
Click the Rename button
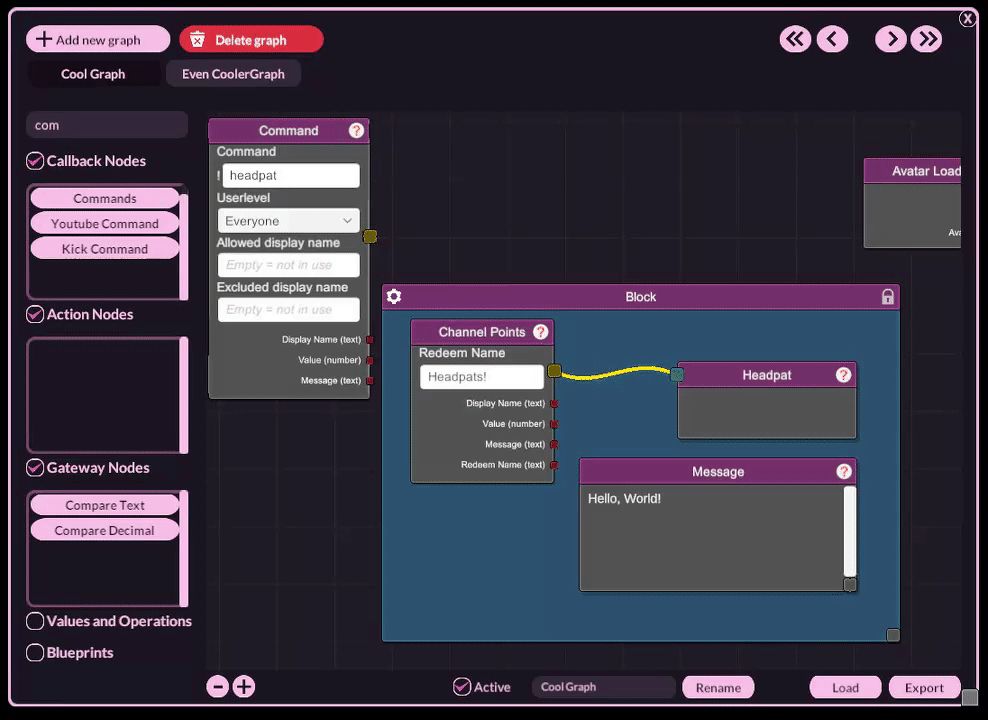pos(718,687)
